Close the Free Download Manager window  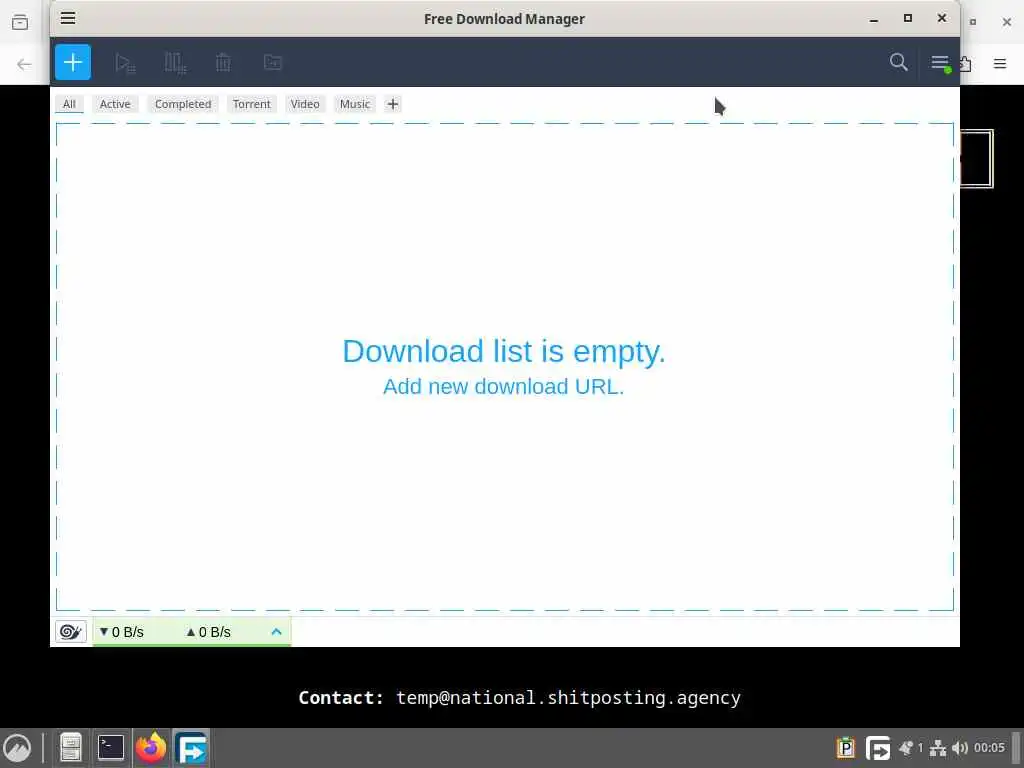(x=942, y=18)
